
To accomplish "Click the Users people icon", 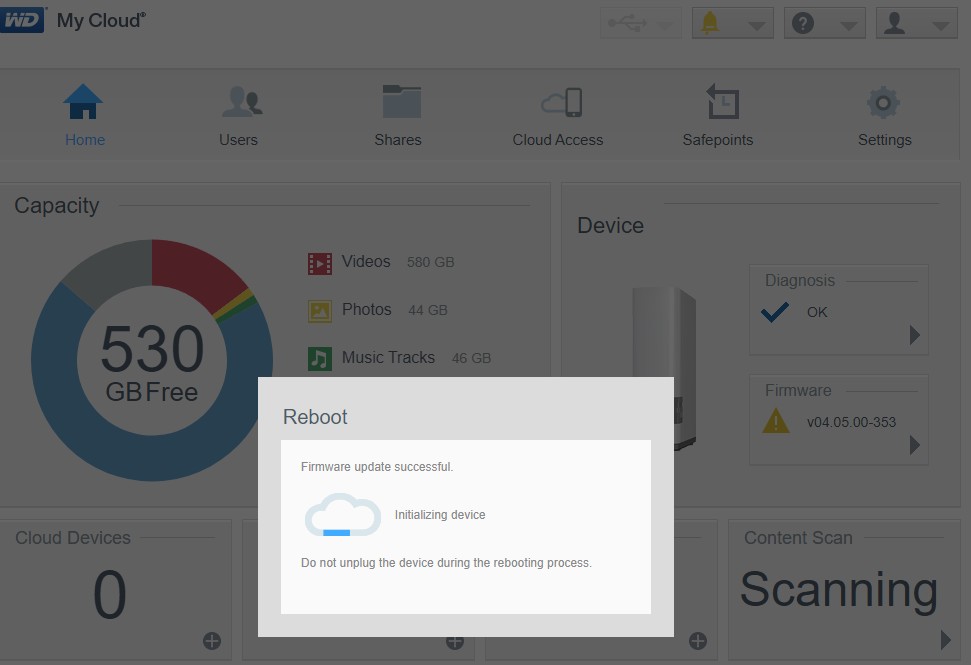I will [x=242, y=102].
